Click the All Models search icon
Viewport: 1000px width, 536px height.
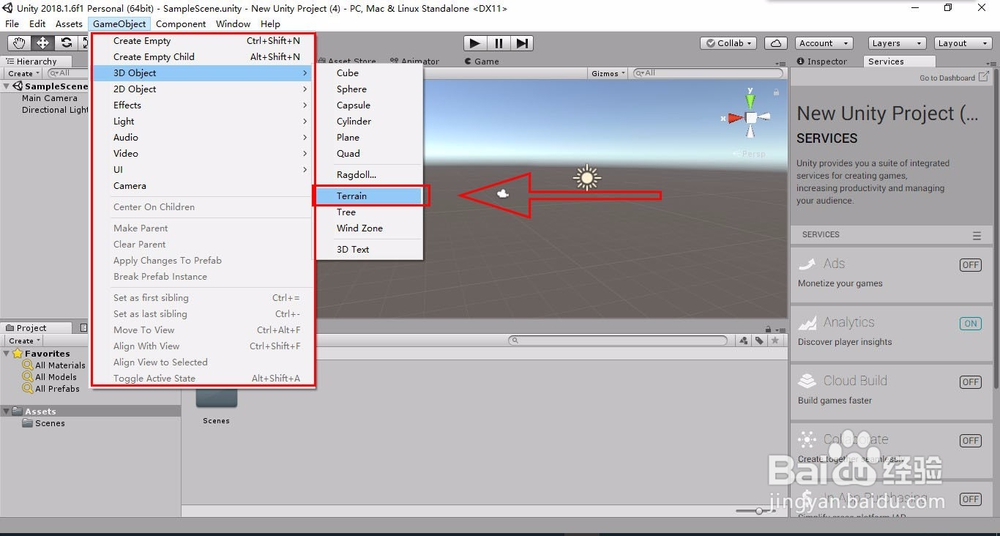[x=27, y=376]
